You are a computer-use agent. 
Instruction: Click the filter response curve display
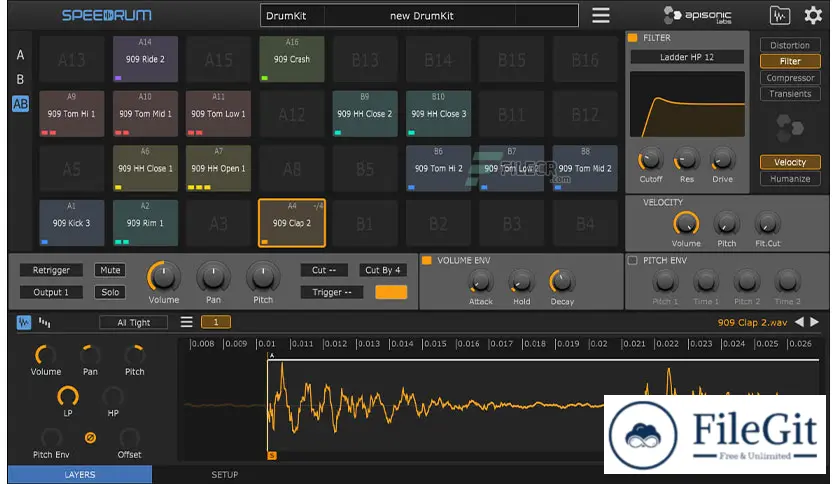click(687, 104)
